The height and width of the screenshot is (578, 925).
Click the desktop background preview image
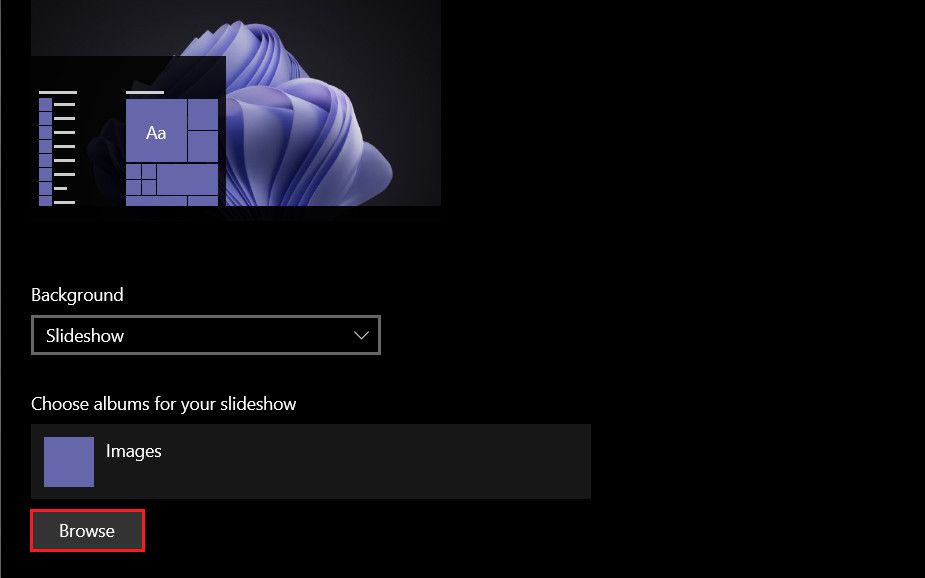point(236,103)
